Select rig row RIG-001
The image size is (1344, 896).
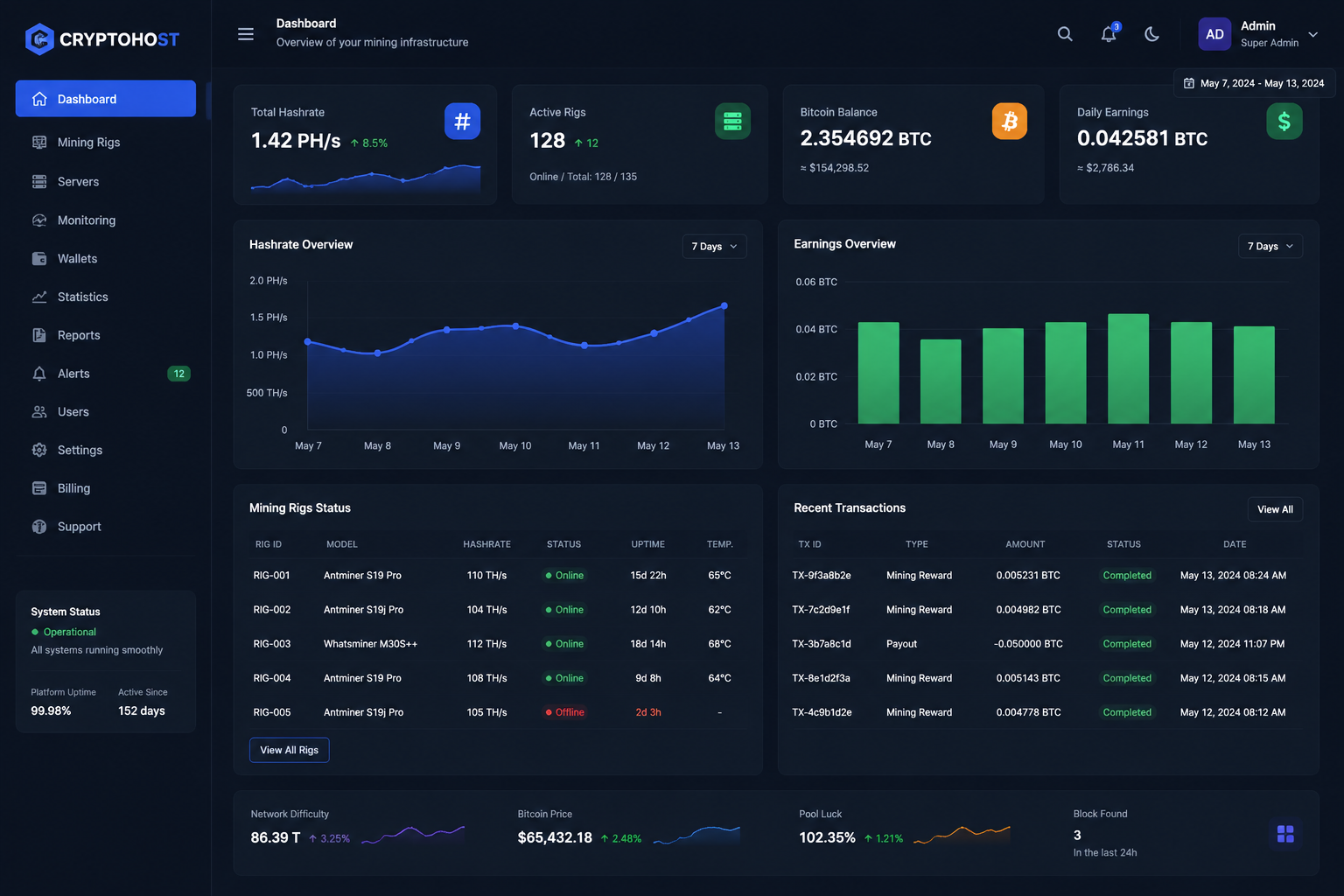click(498, 576)
